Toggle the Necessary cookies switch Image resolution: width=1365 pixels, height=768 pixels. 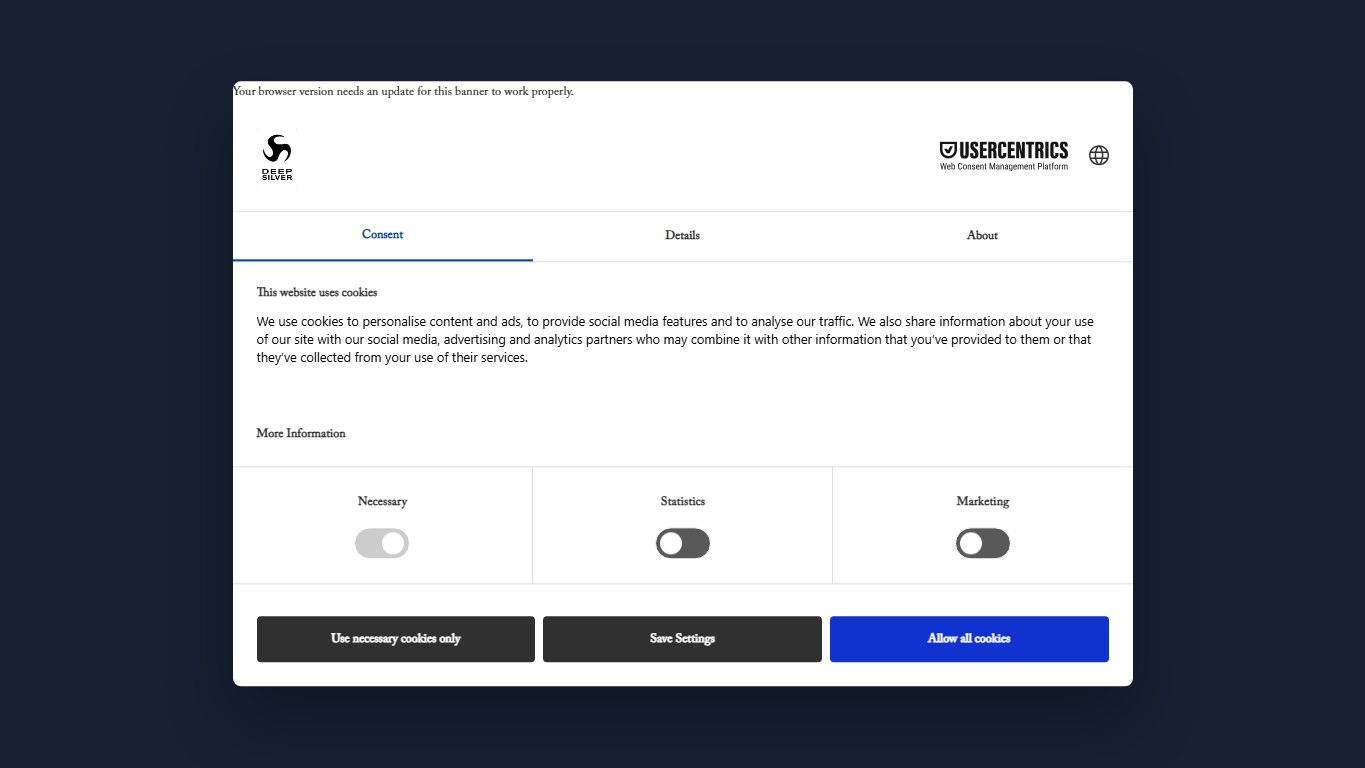[x=382, y=544]
